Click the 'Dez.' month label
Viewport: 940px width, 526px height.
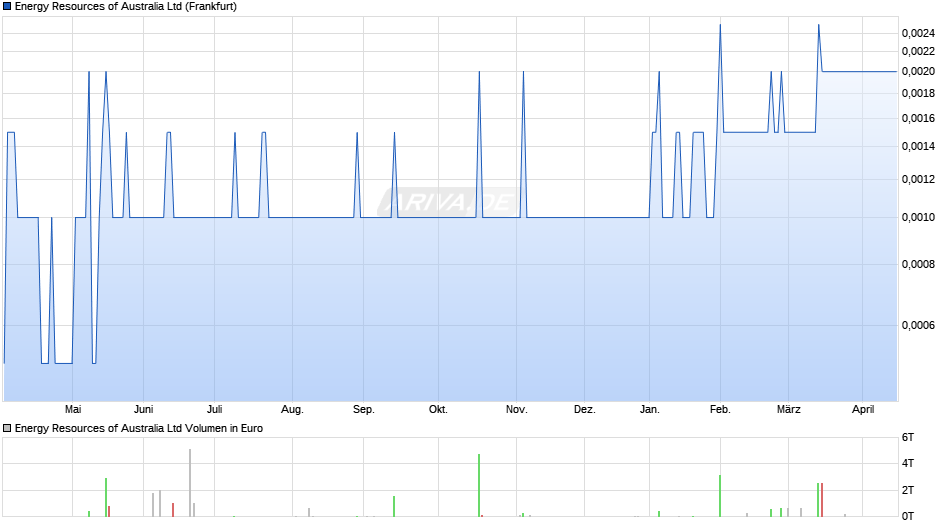585,409
